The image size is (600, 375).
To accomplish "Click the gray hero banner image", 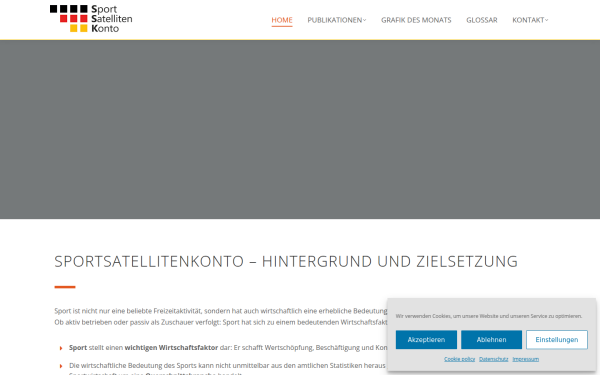I will [x=300, y=129].
